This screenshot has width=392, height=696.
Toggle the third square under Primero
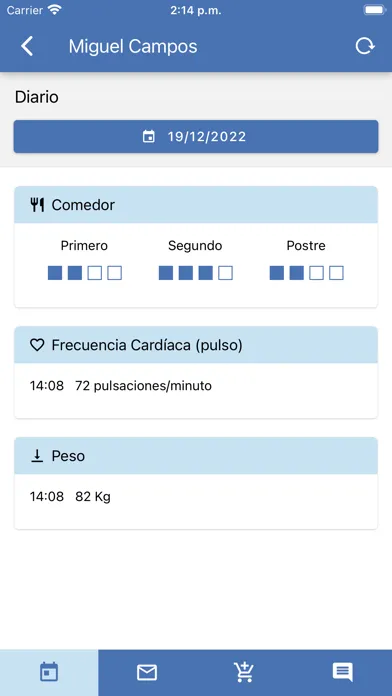95,273
